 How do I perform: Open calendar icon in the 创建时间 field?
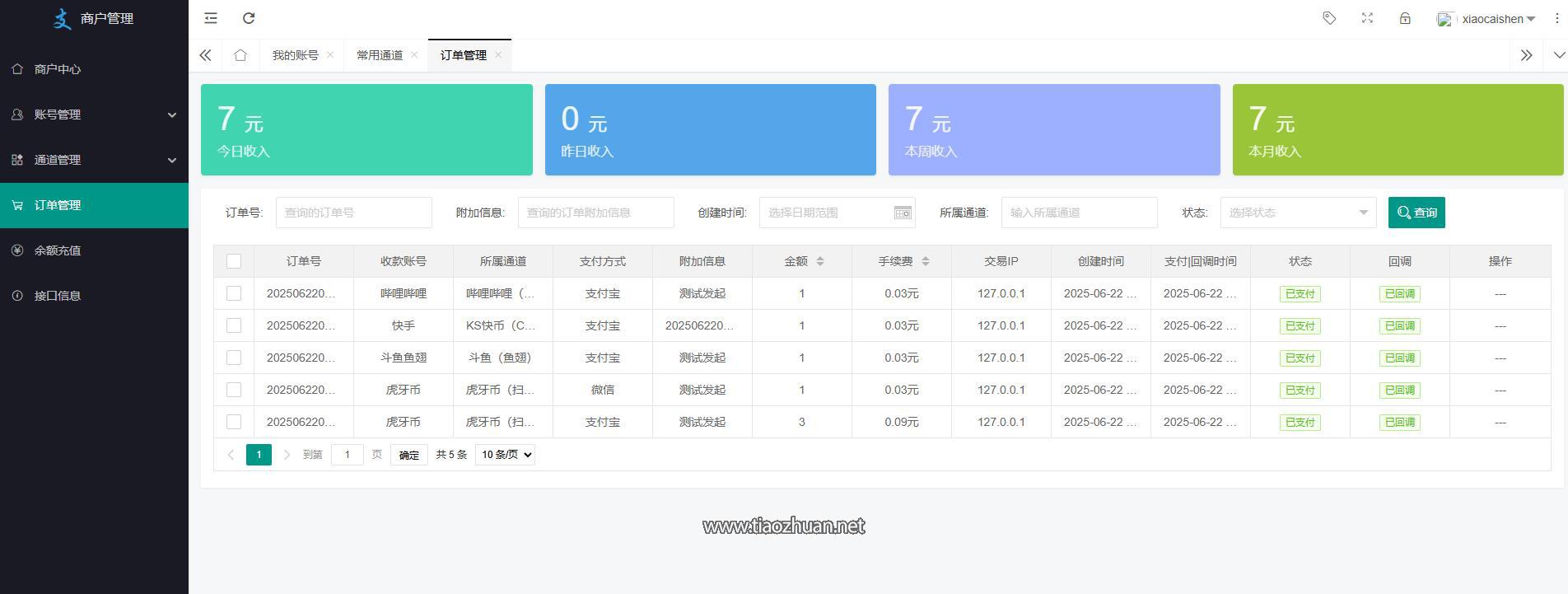903,213
